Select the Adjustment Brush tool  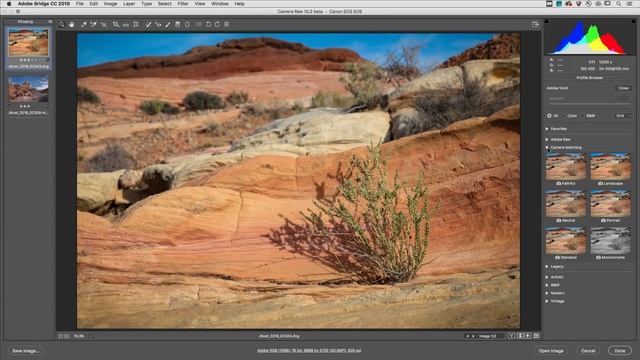168,24
